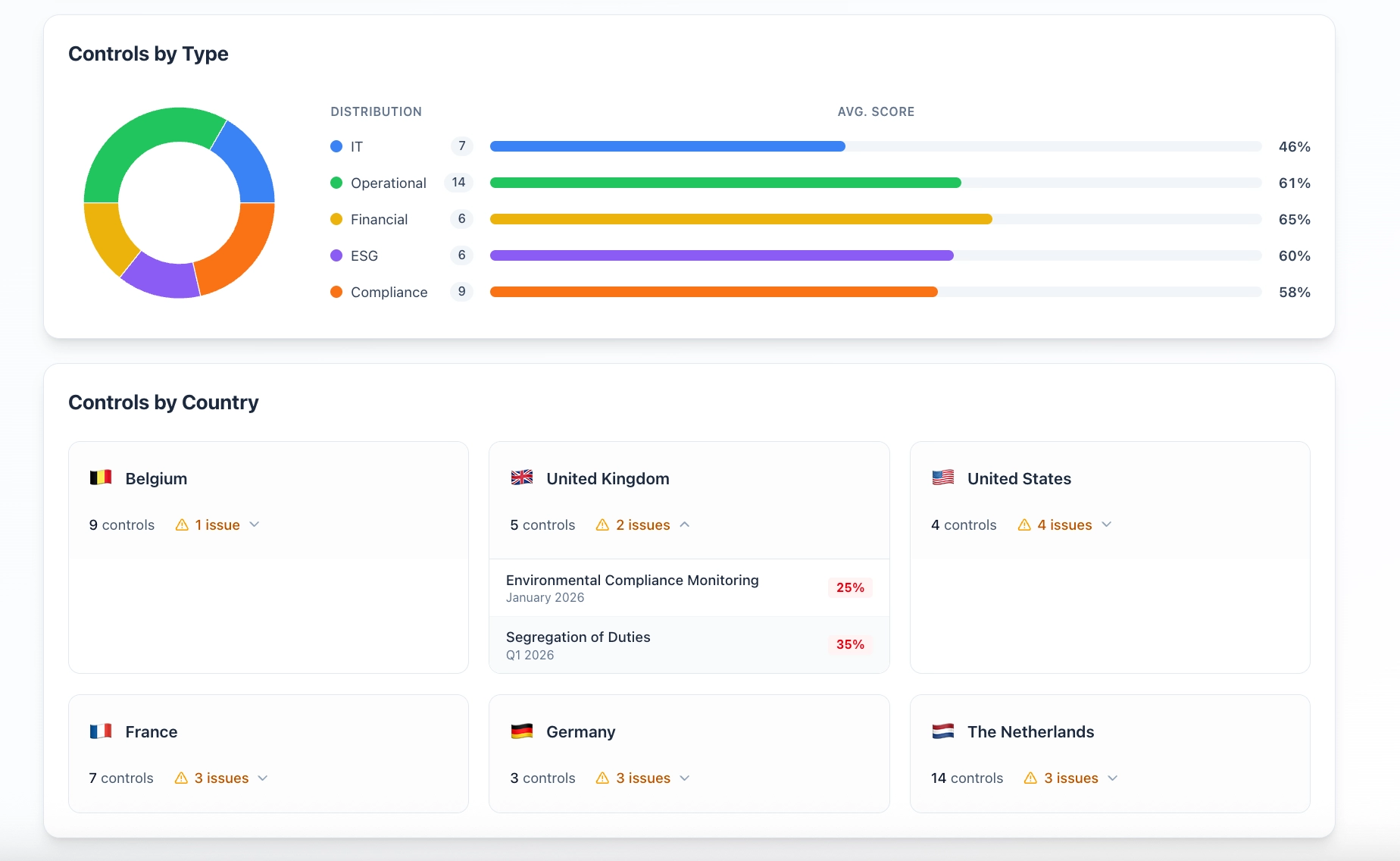Click the Germany flag icon

click(522, 731)
